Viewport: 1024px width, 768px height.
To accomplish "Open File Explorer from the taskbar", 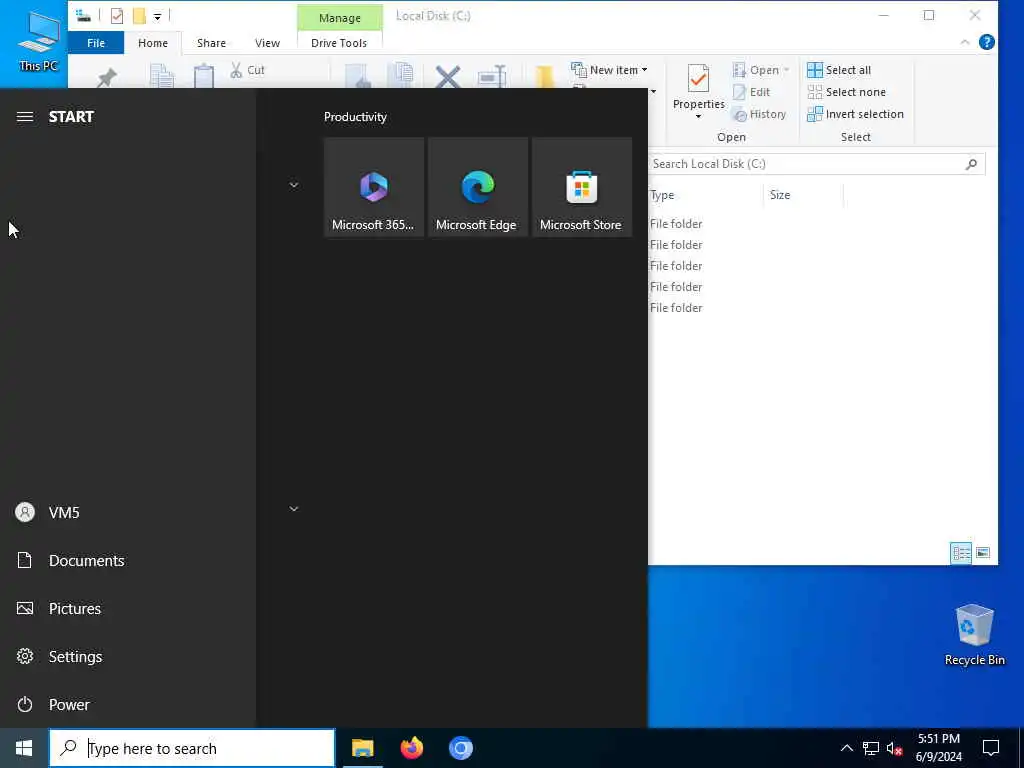I will click(362, 748).
